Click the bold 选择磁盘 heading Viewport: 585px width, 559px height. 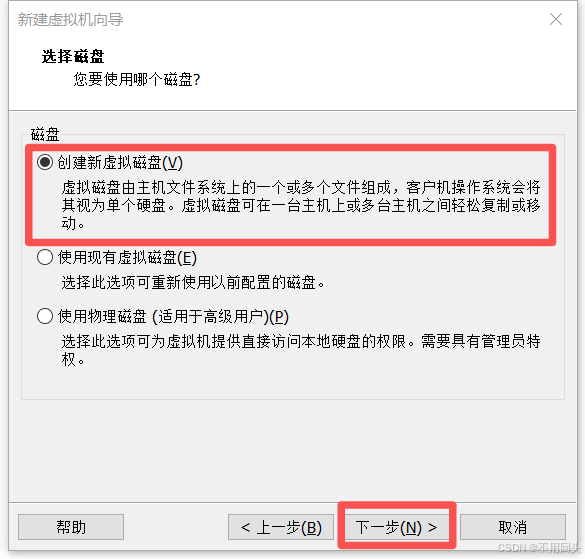point(73,56)
